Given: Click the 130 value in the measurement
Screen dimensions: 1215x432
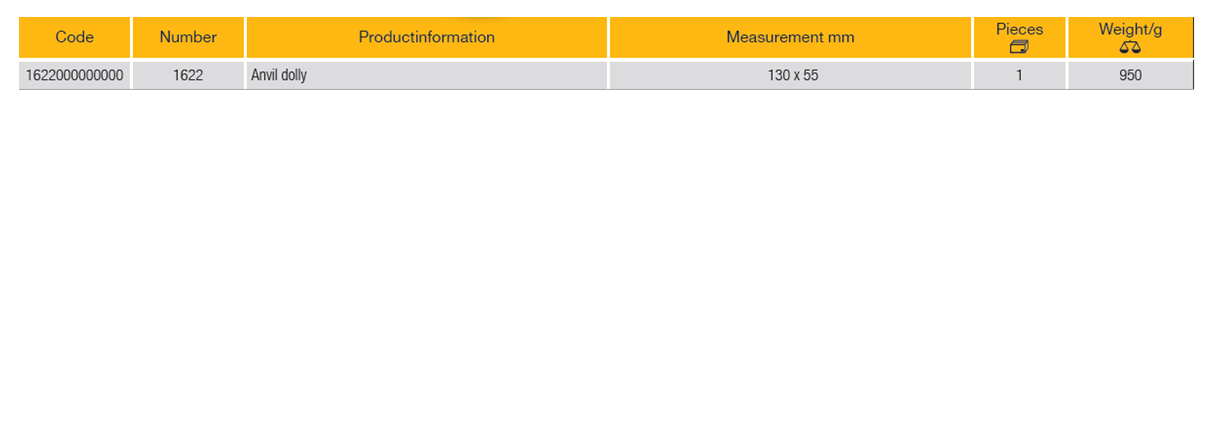Looking at the screenshot, I should point(779,75).
